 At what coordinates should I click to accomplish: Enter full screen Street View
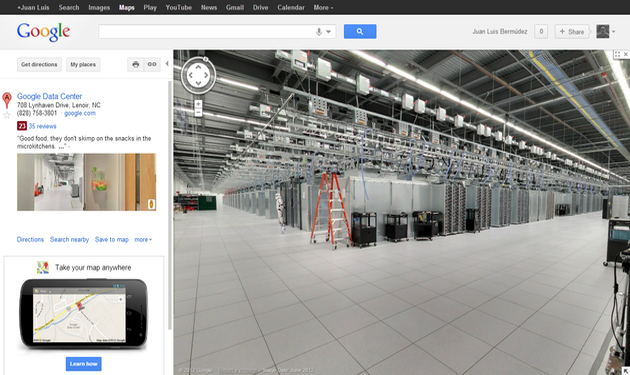point(618,54)
